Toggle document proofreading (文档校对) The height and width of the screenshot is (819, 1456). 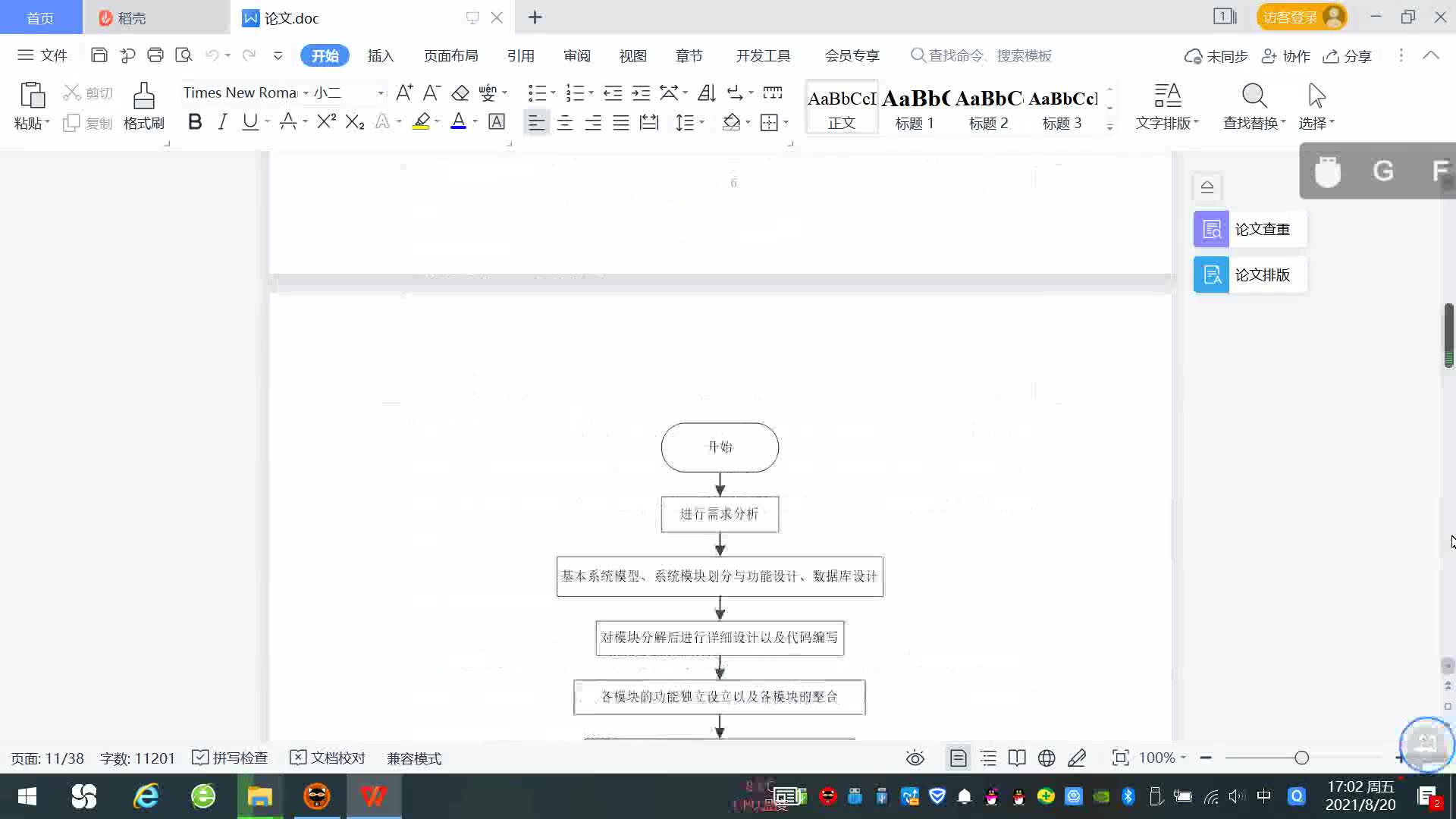(328, 758)
